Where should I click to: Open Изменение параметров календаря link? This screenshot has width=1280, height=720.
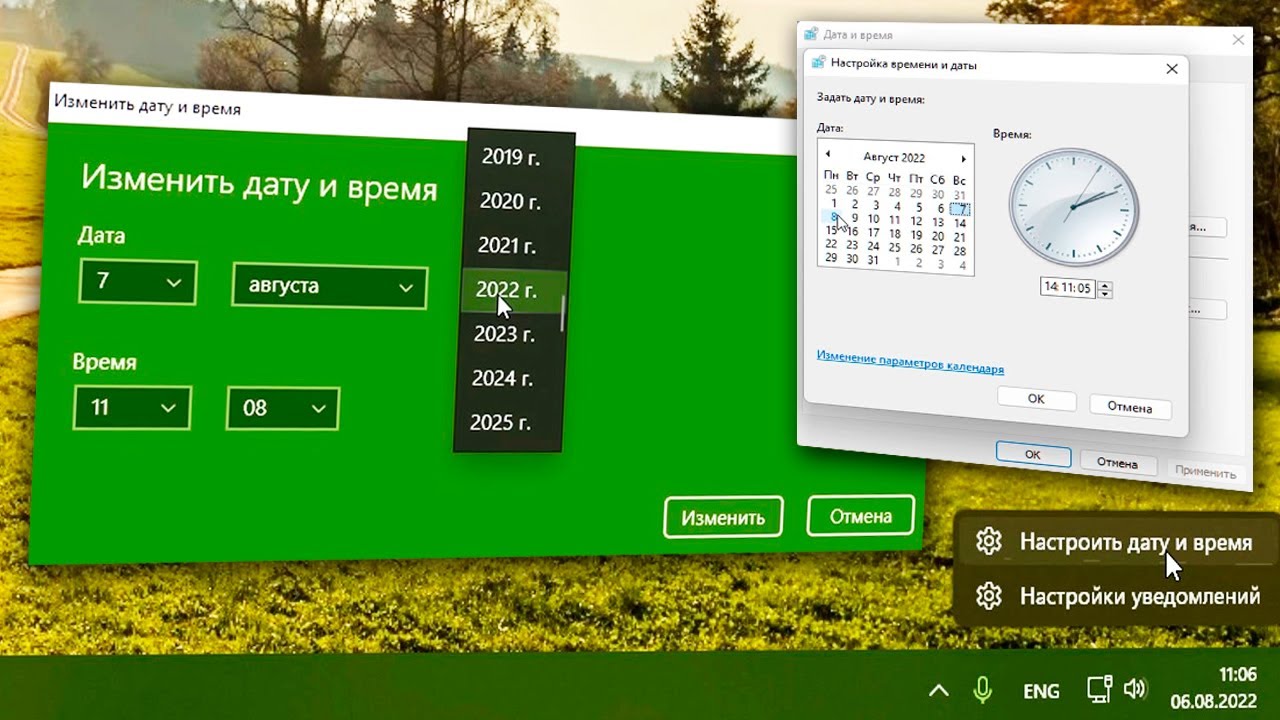click(x=910, y=362)
